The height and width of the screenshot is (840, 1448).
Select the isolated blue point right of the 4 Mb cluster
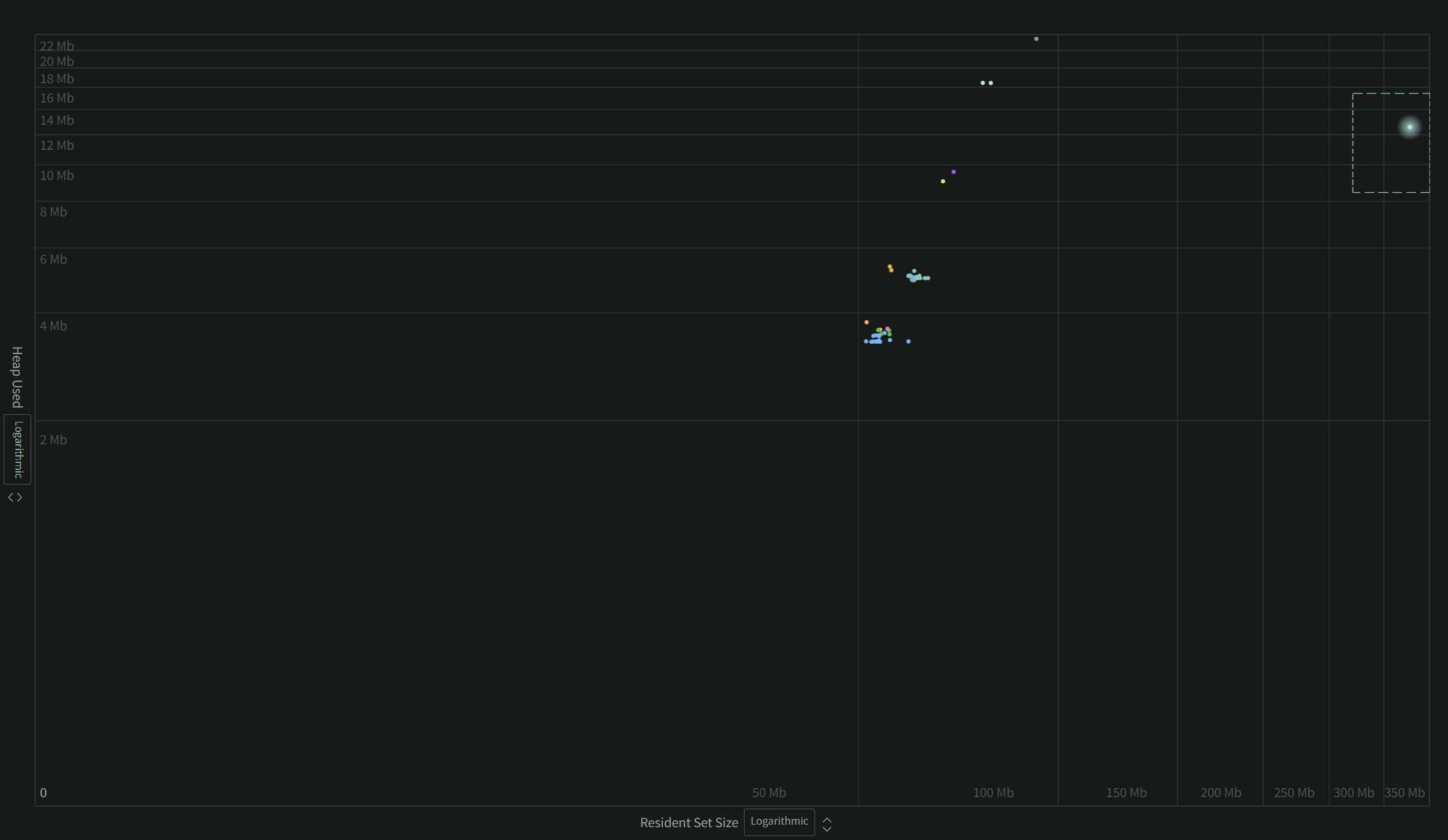point(908,341)
